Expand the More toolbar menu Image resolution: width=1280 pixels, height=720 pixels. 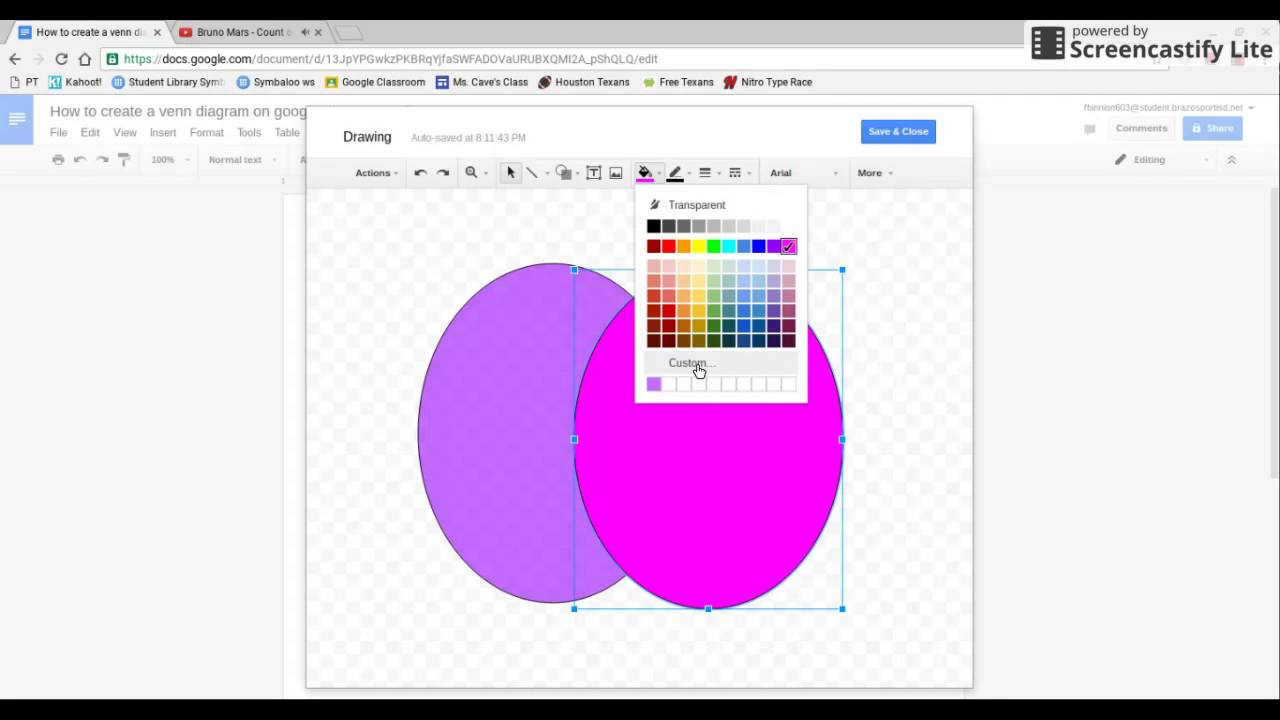coord(875,173)
